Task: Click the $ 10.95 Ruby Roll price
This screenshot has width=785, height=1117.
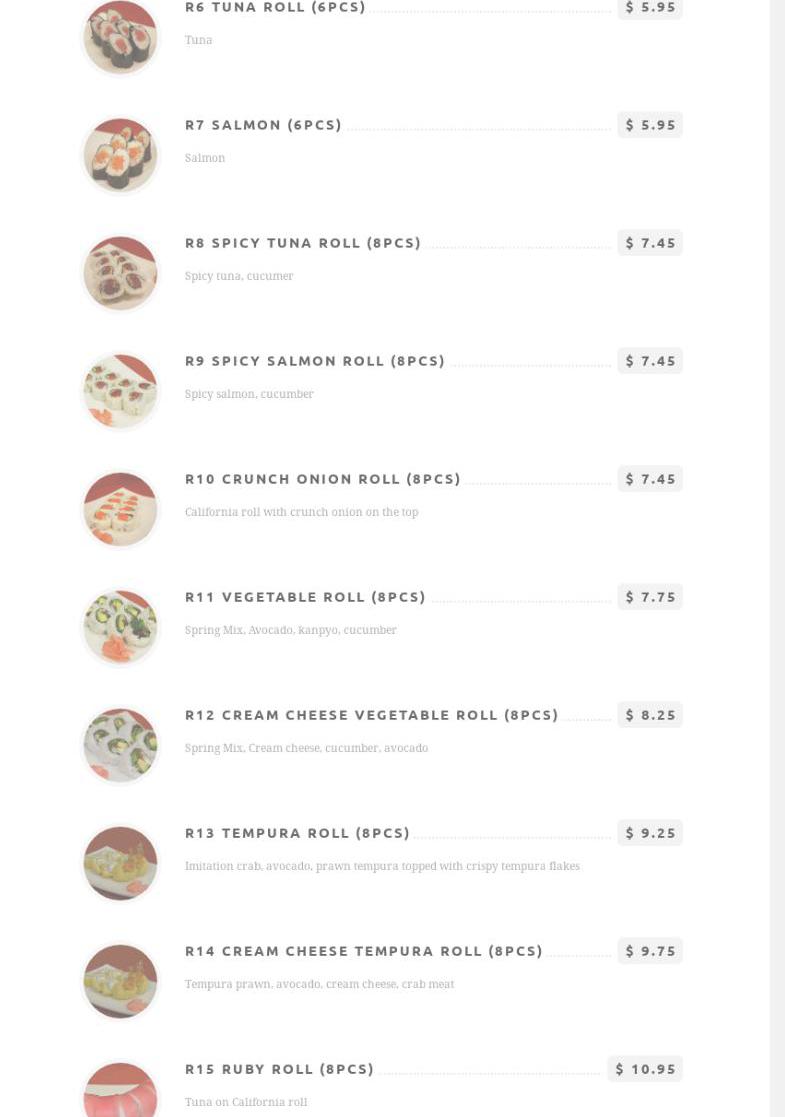Action: (645, 1069)
